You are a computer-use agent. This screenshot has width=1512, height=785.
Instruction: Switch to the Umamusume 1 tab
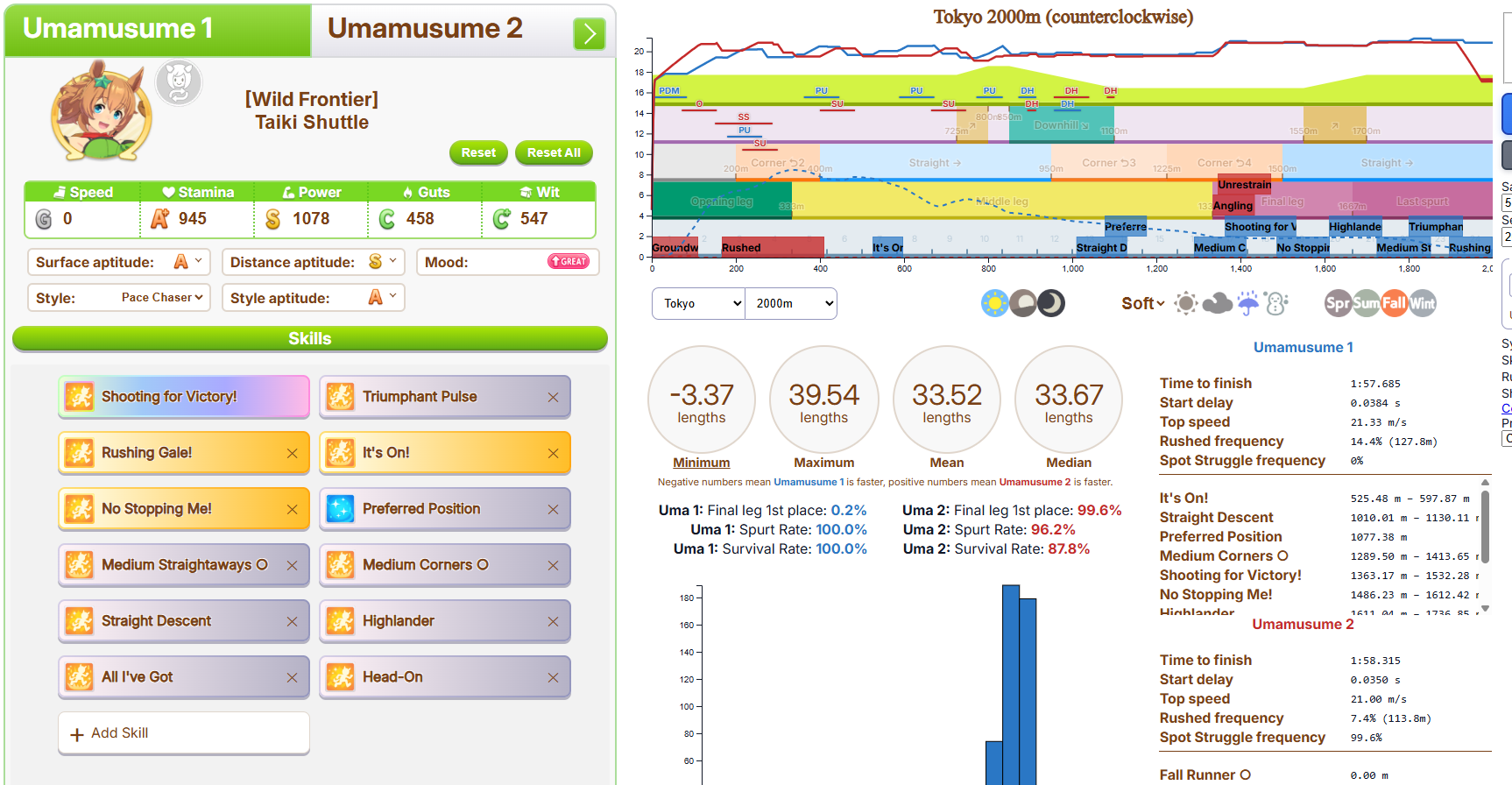coord(158,31)
